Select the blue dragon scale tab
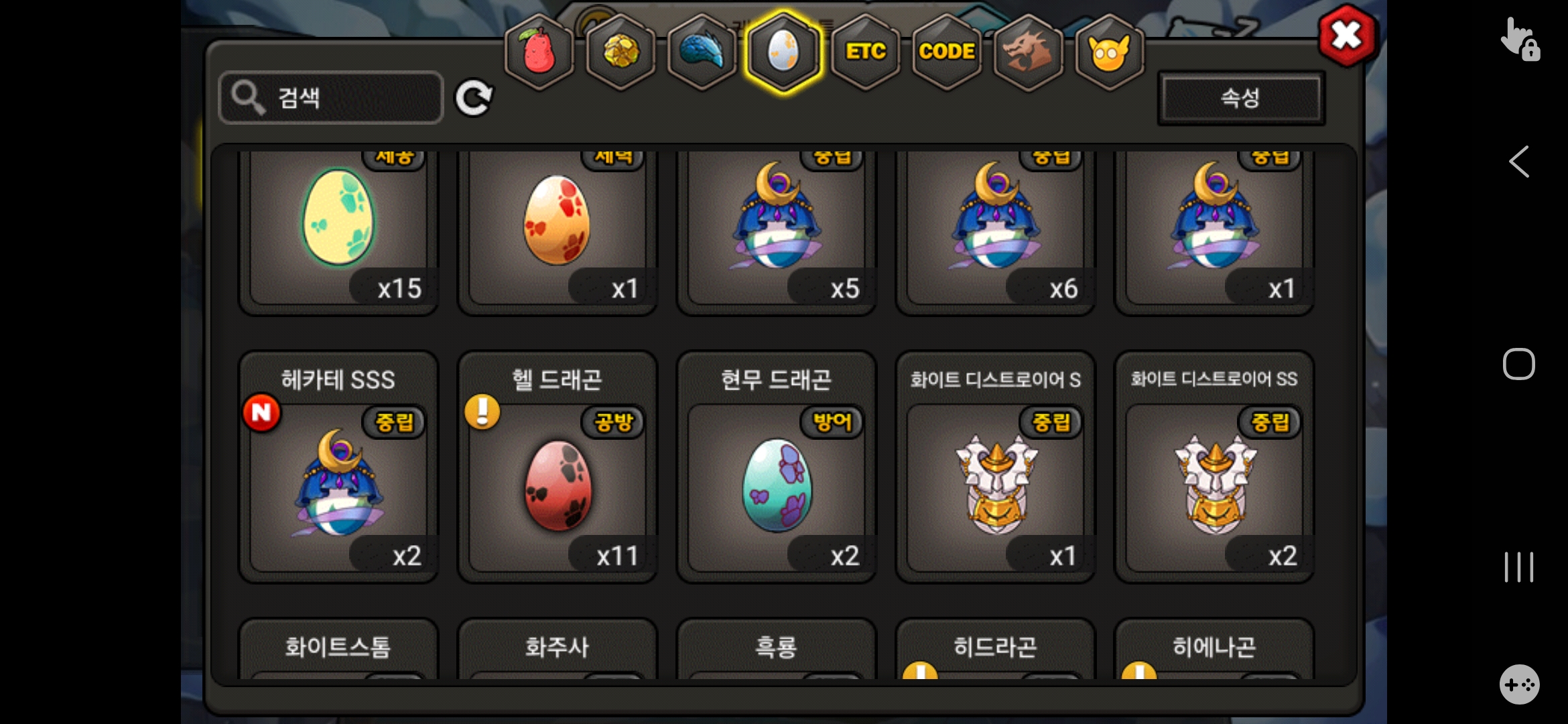 tap(702, 52)
